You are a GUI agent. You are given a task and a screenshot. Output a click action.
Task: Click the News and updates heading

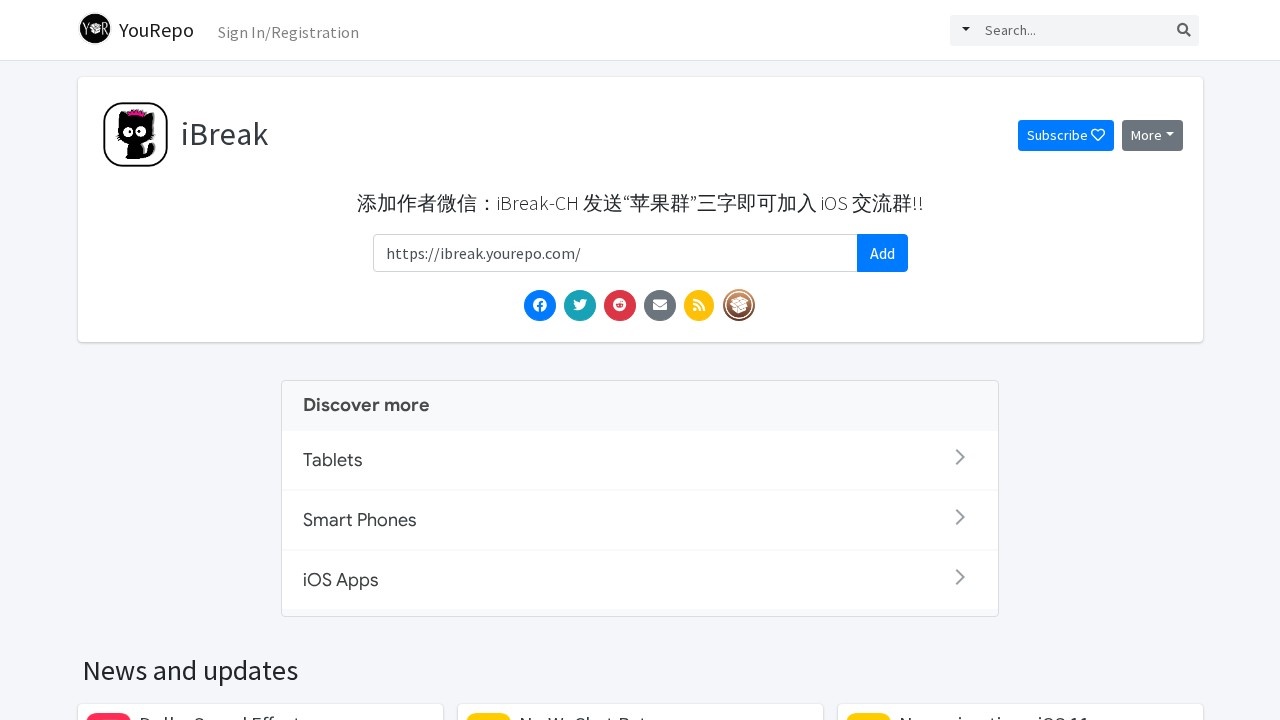click(x=190, y=670)
